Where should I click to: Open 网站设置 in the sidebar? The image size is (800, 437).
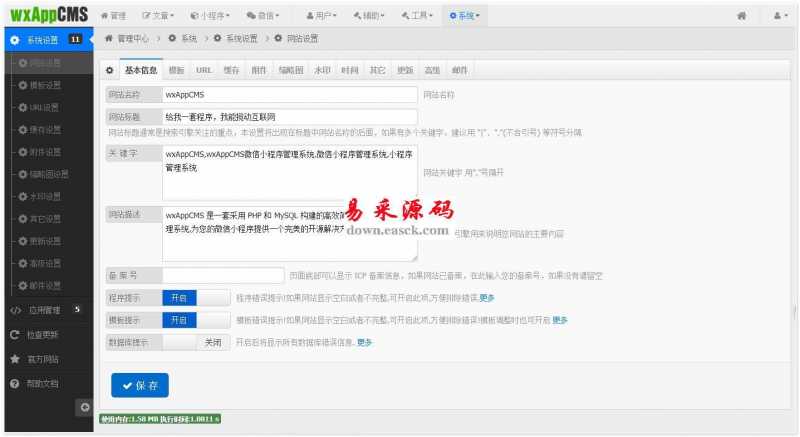(x=45, y=63)
